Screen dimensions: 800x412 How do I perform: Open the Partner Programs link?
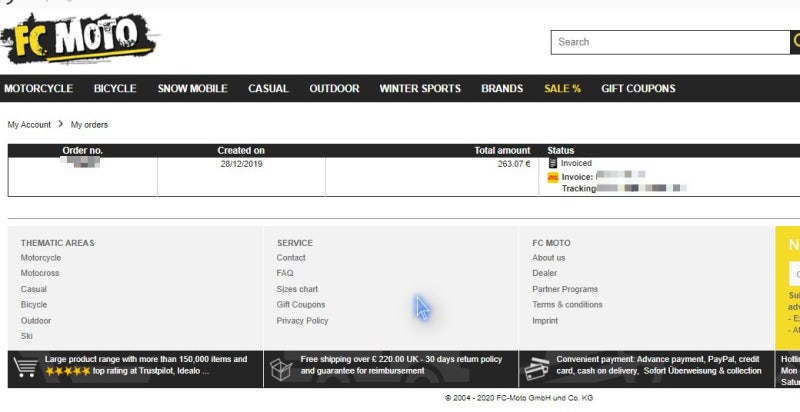565,289
